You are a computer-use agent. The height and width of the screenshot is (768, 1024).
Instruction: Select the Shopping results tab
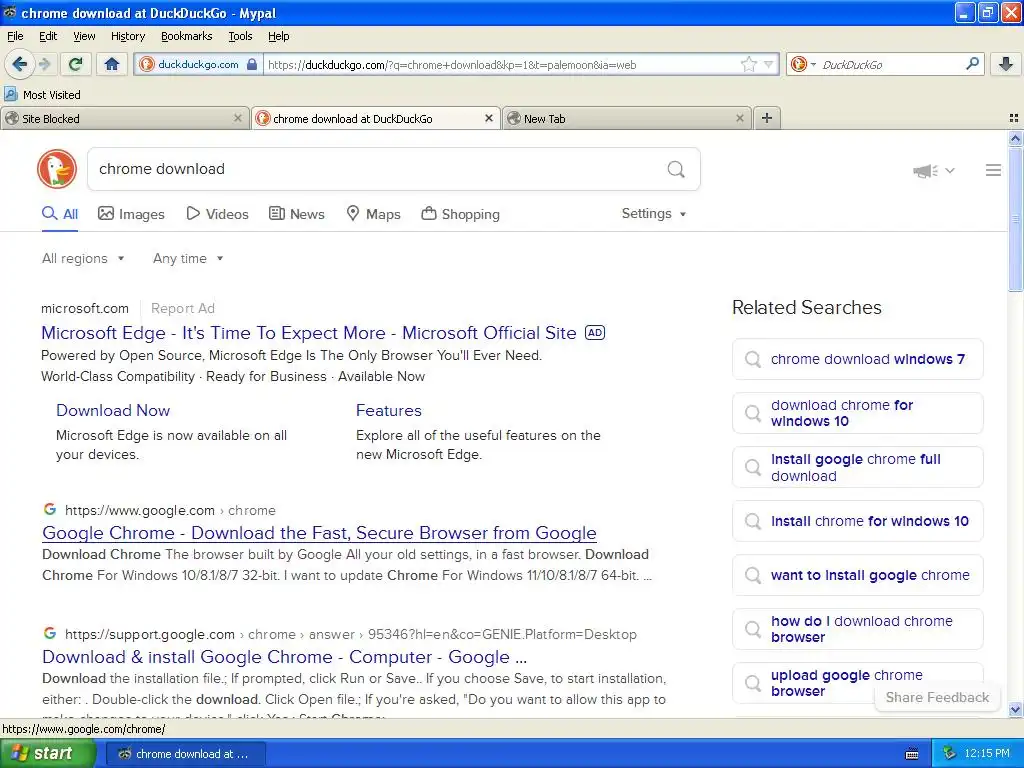[460, 214]
